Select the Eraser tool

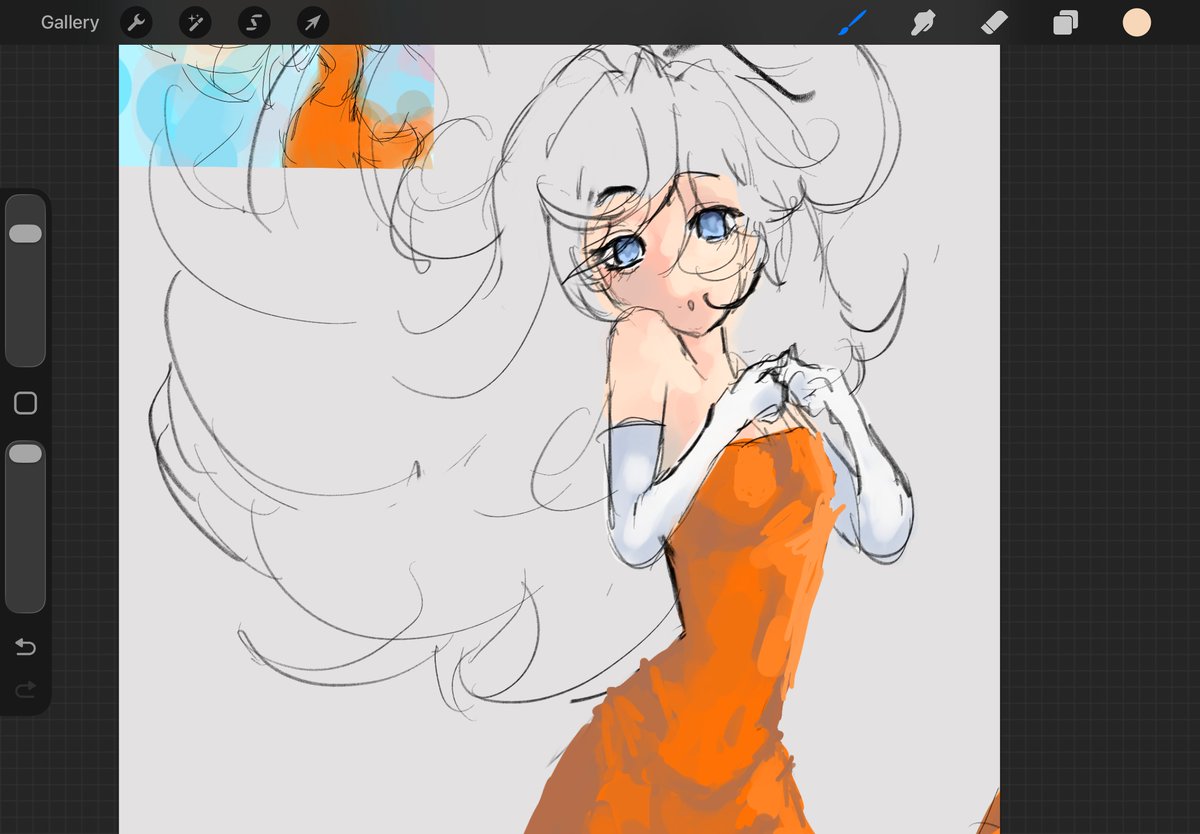coord(994,23)
